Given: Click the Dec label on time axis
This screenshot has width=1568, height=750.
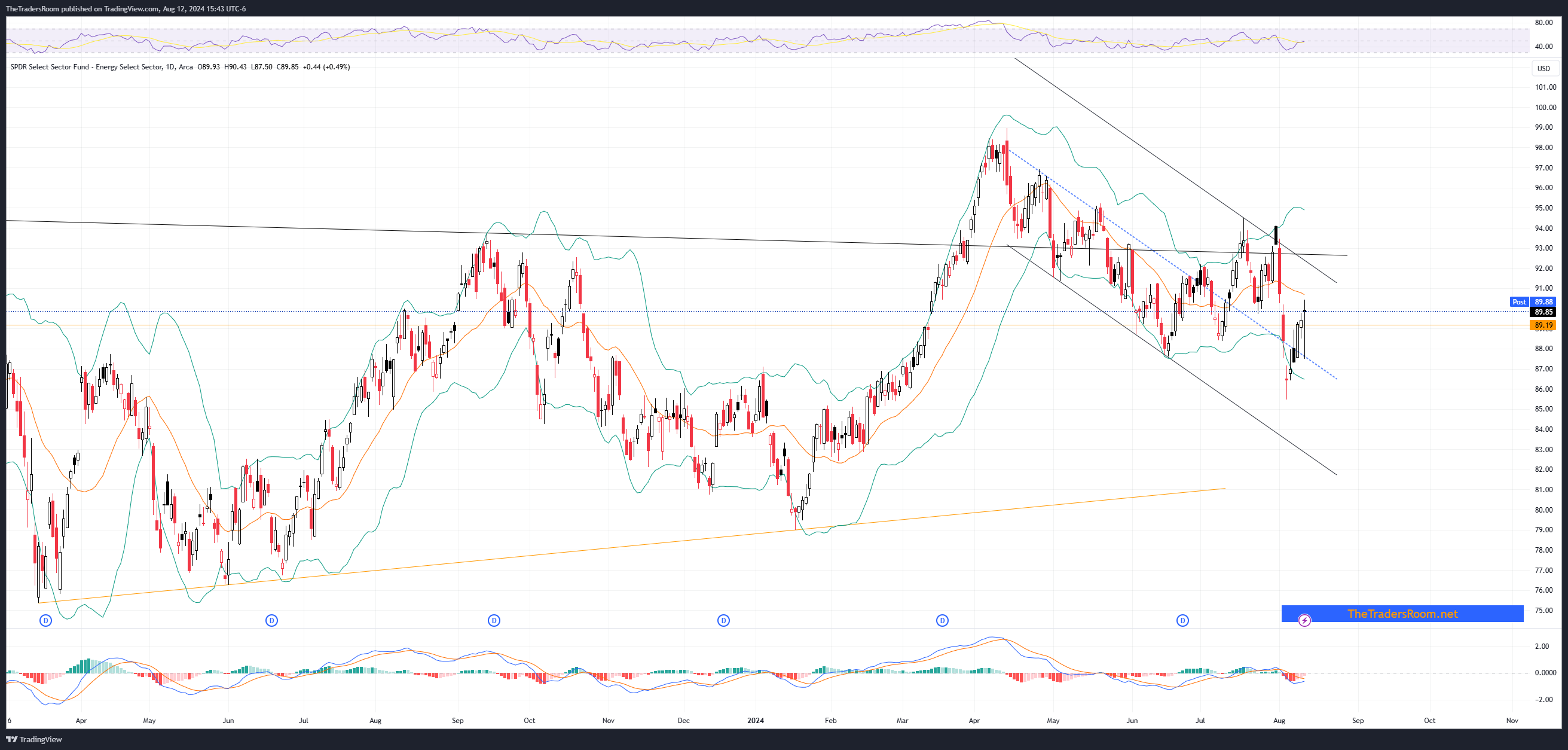Looking at the screenshot, I should pyautogui.click(x=683, y=720).
